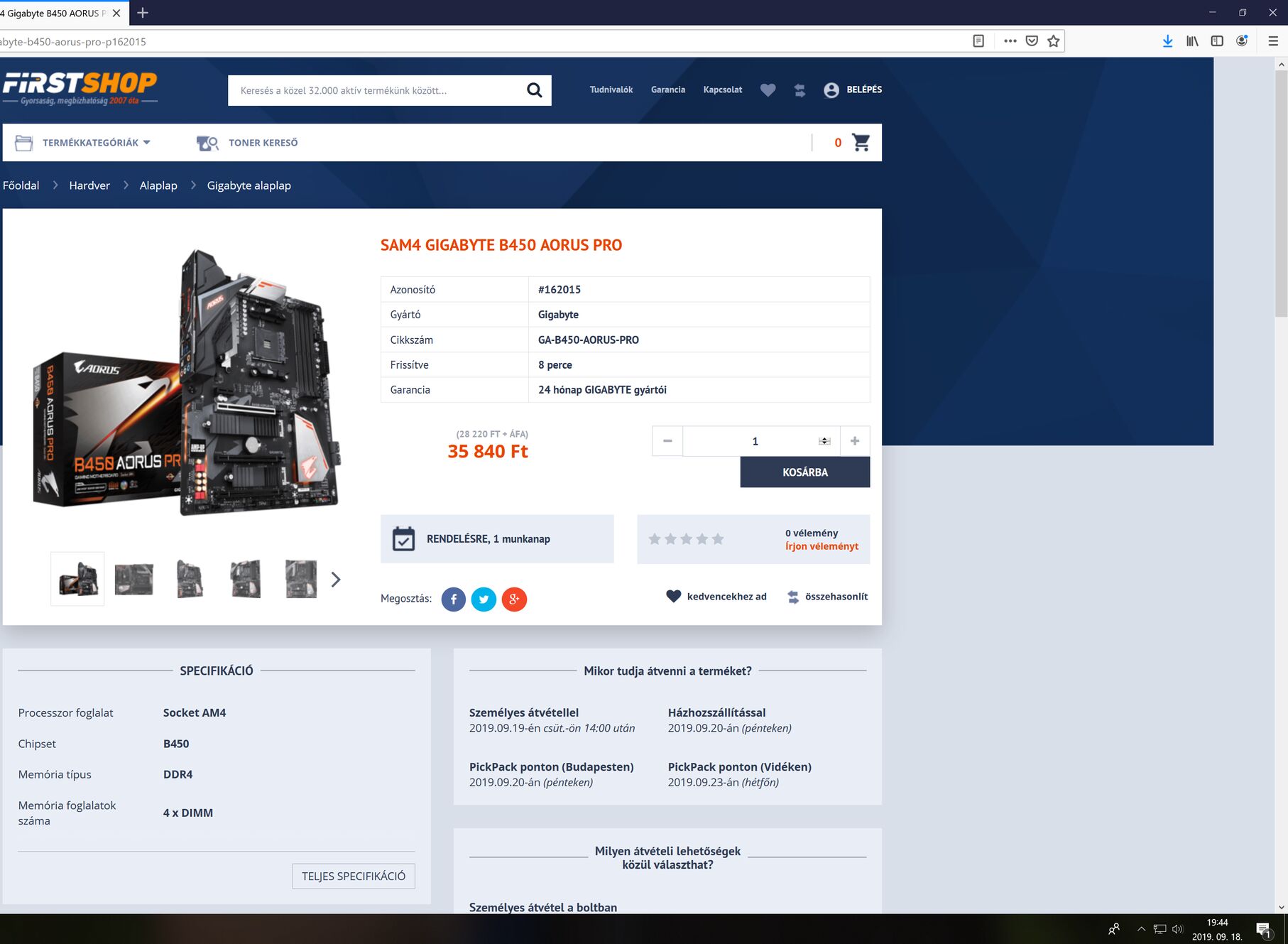Viewport: 1288px width, 944px height.
Task: Decrease quantity with the minus button
Action: coord(667,441)
